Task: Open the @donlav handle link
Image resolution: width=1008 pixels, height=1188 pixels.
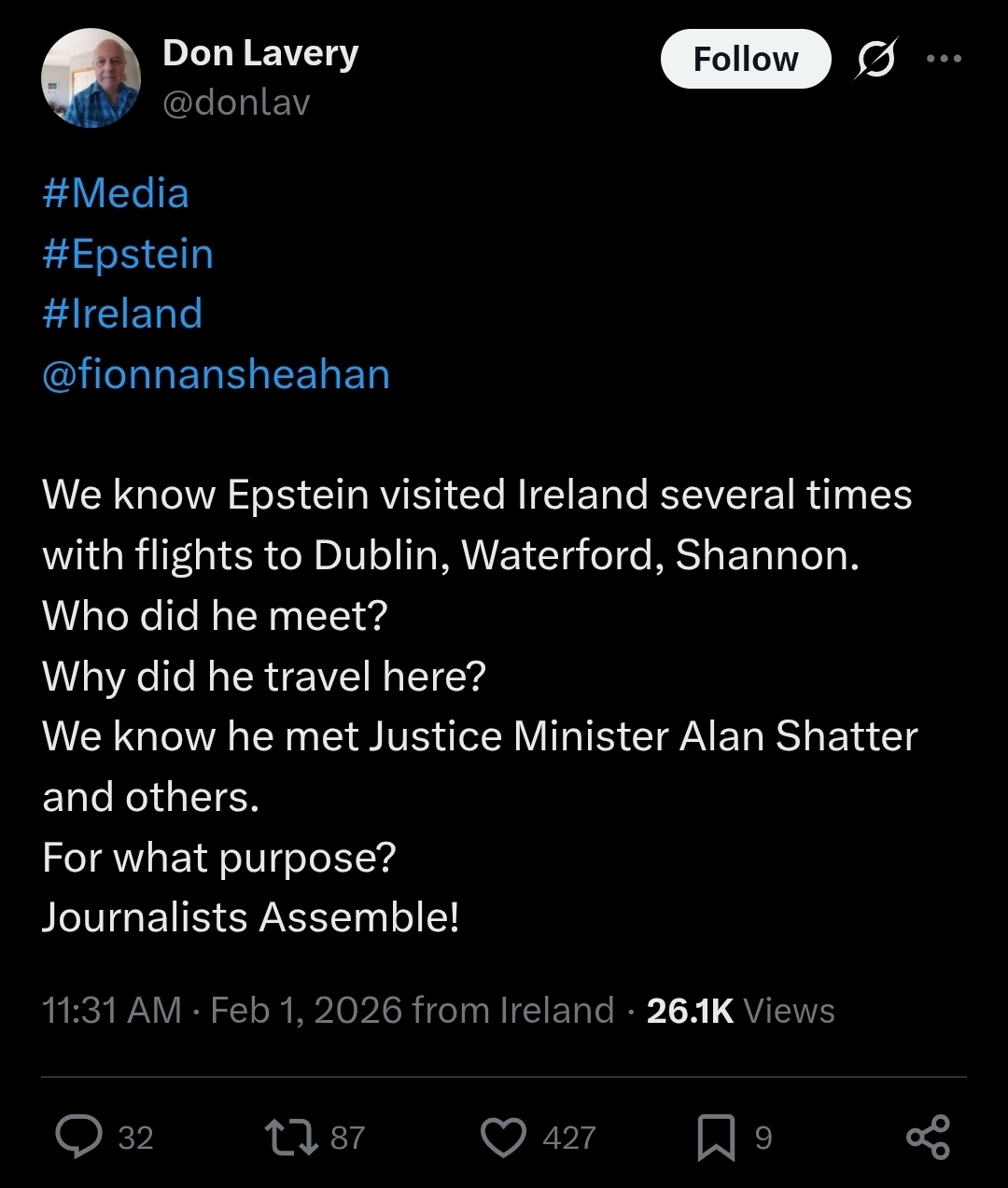Action: click(x=236, y=102)
